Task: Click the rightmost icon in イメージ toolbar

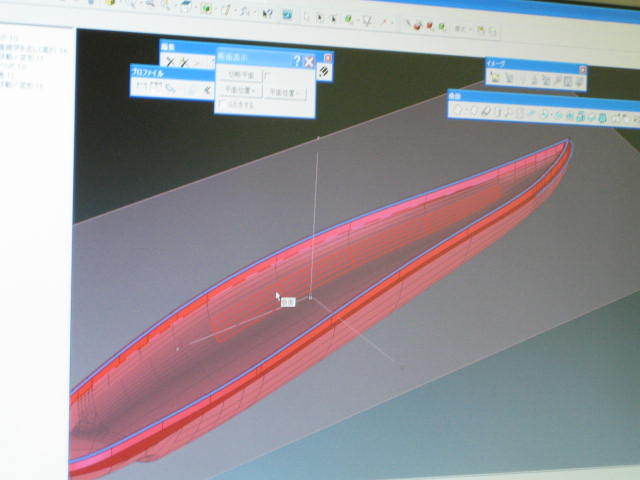Action: click(x=580, y=83)
